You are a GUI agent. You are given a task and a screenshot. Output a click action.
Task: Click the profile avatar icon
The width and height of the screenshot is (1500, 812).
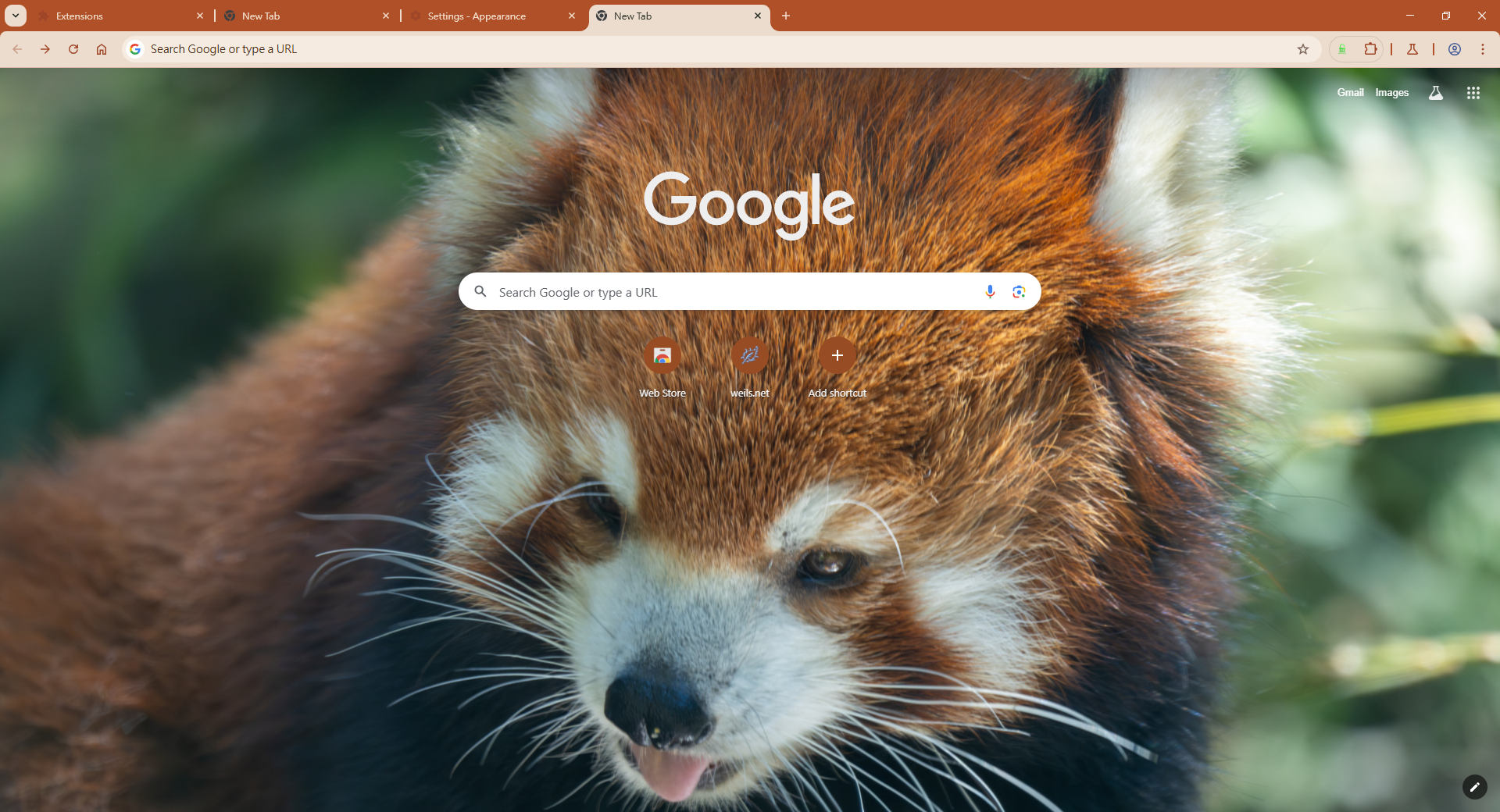(1454, 48)
